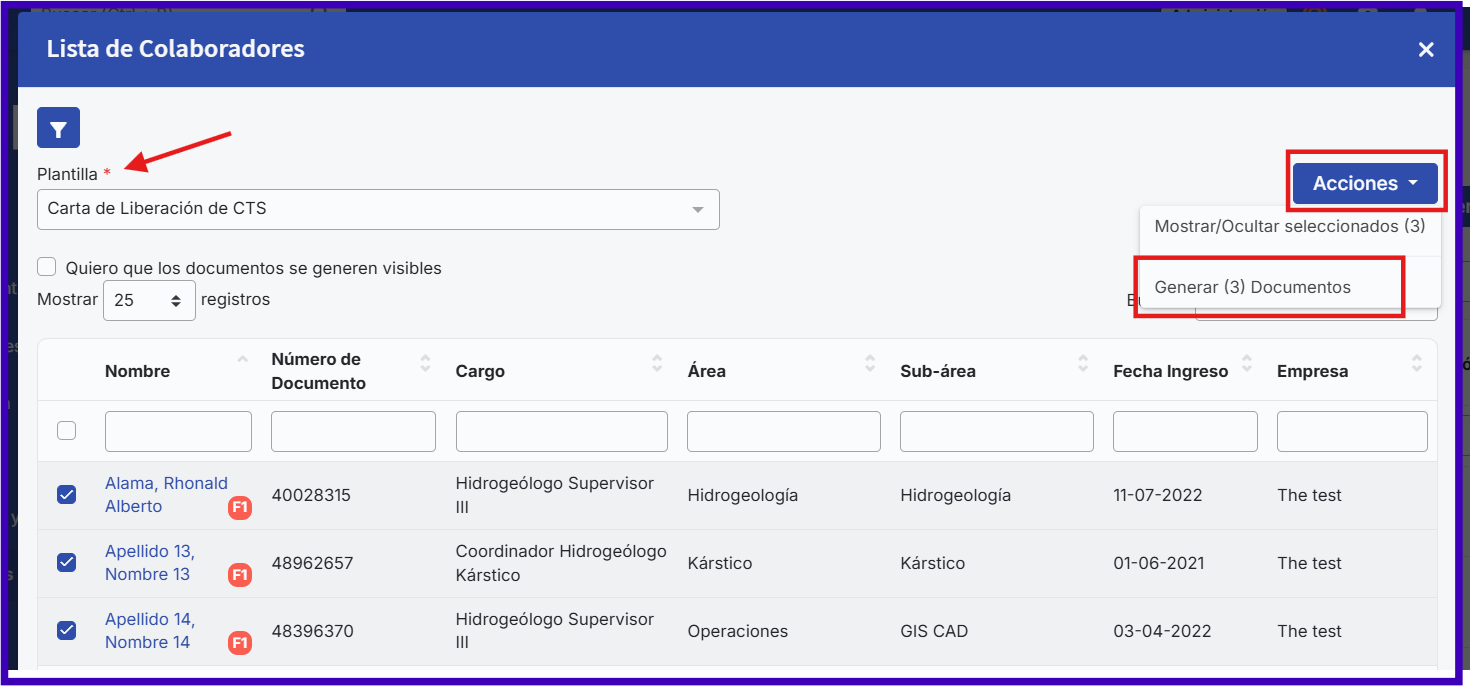Open the Apellido 13, Nombre 13 link
This screenshot has height=686, width=1470.
149,563
